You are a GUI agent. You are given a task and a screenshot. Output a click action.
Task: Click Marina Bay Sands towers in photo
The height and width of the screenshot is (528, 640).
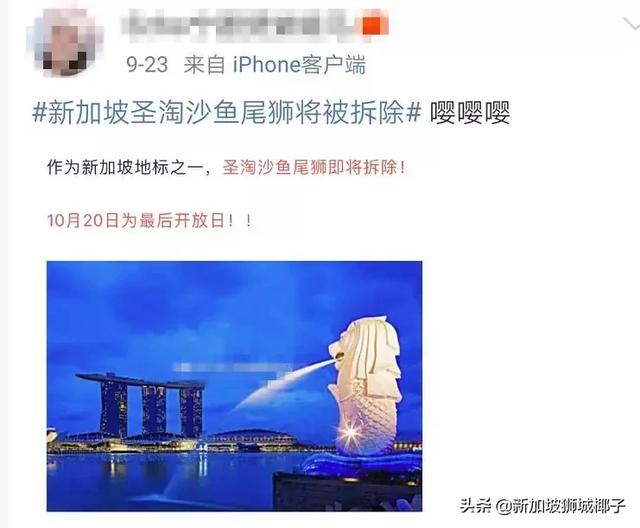click(x=141, y=405)
